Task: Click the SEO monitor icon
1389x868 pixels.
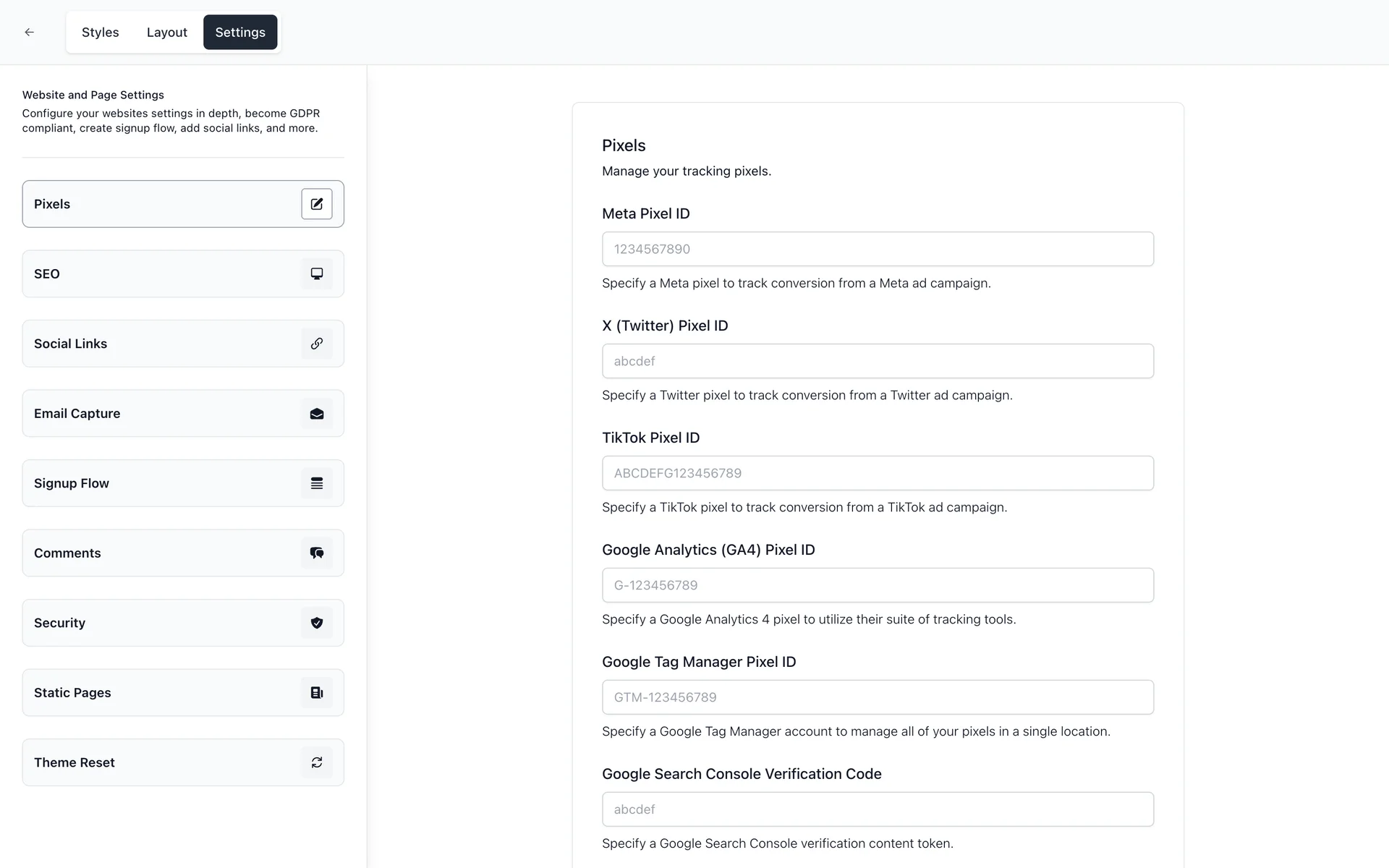Action: [317, 273]
